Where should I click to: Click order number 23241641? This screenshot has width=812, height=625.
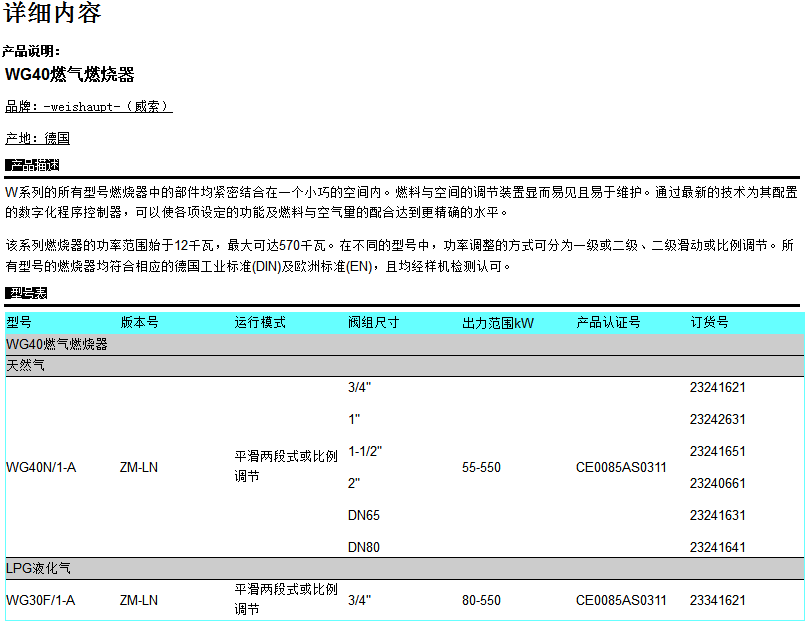718,547
